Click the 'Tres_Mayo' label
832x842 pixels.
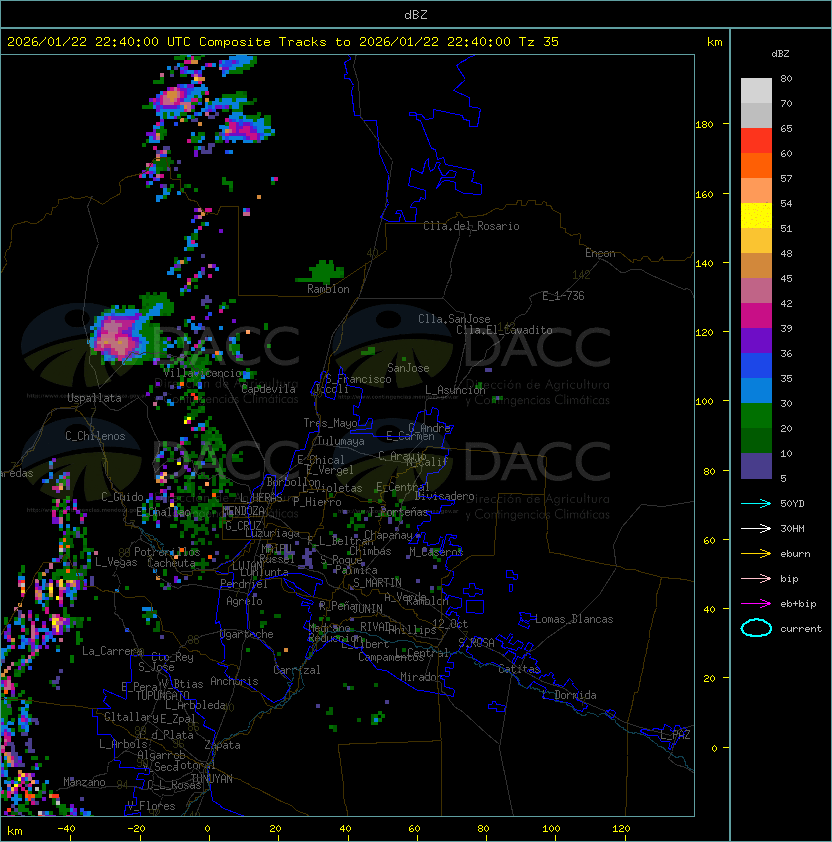point(330,423)
